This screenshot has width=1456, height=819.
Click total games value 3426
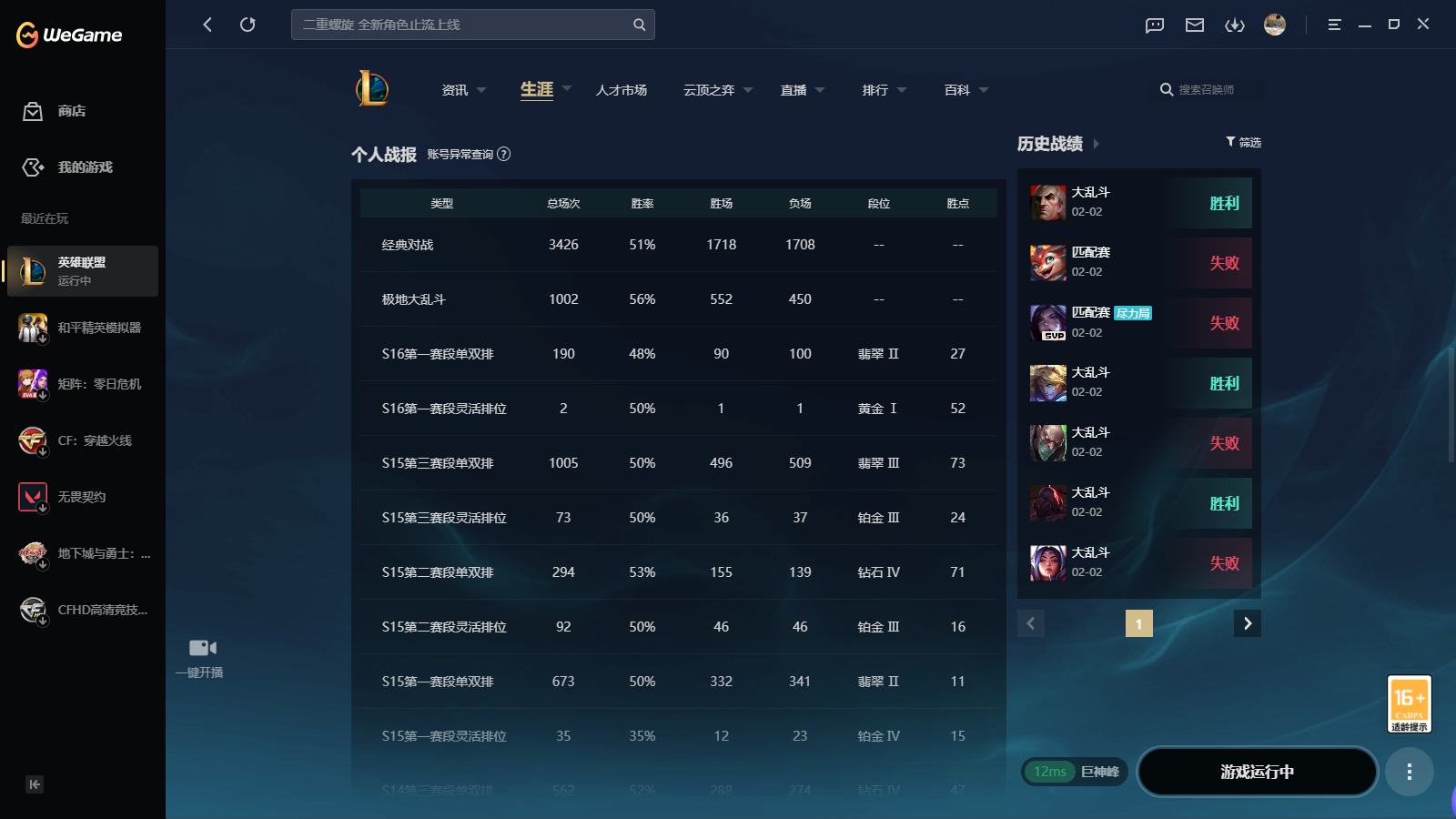pos(563,245)
